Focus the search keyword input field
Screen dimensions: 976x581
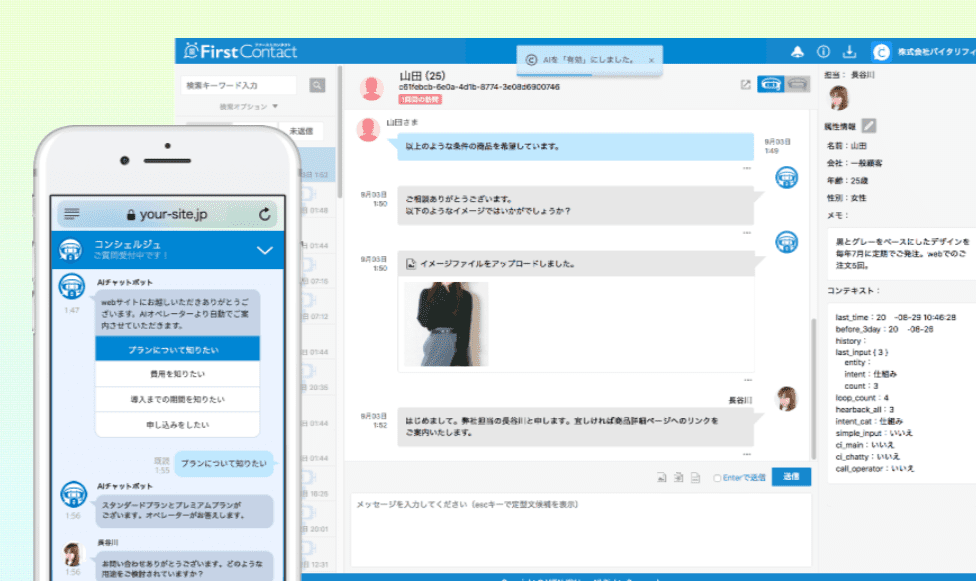point(239,85)
